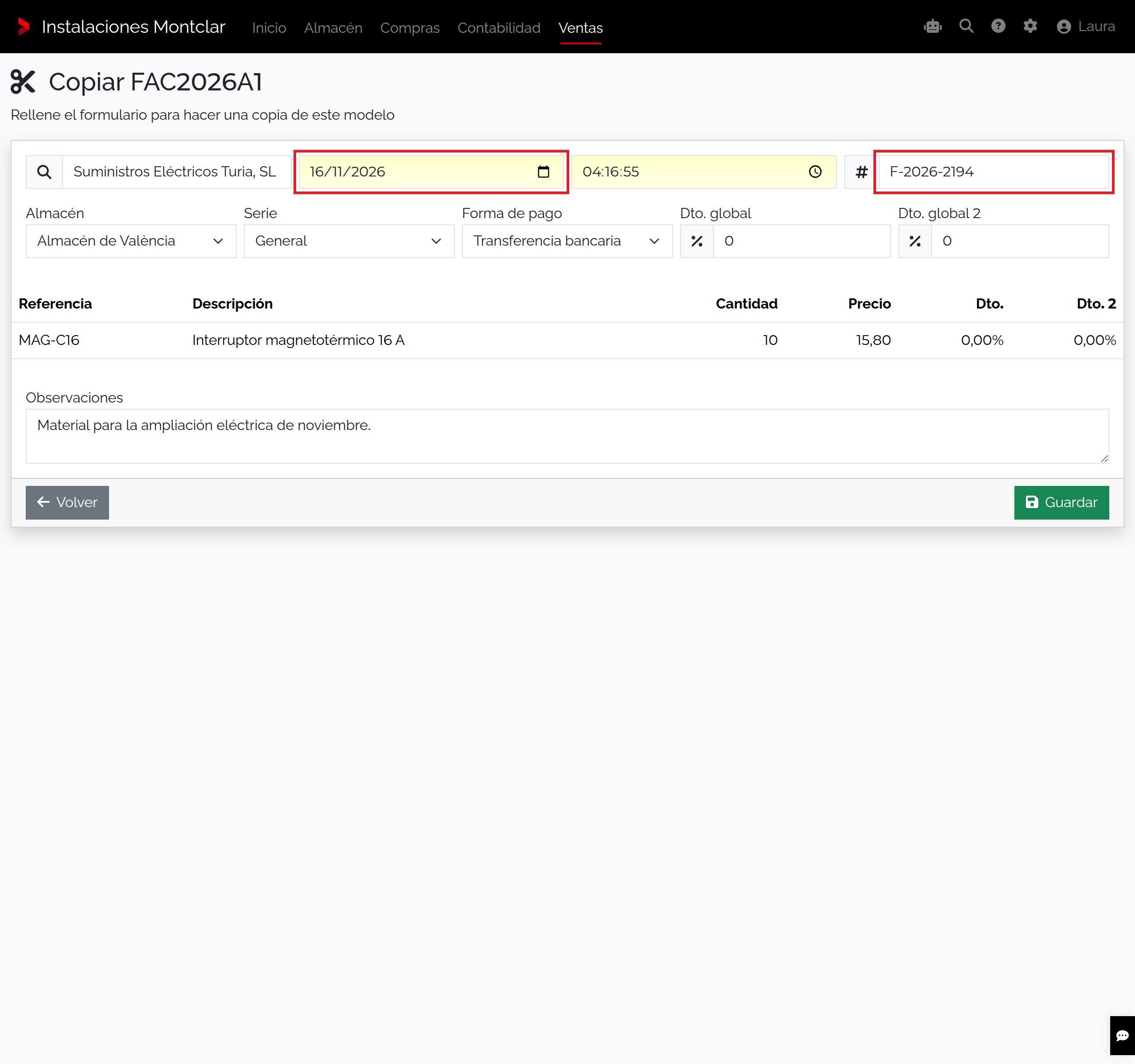
Task: Open the Laura user account menu
Action: pos(1085,26)
